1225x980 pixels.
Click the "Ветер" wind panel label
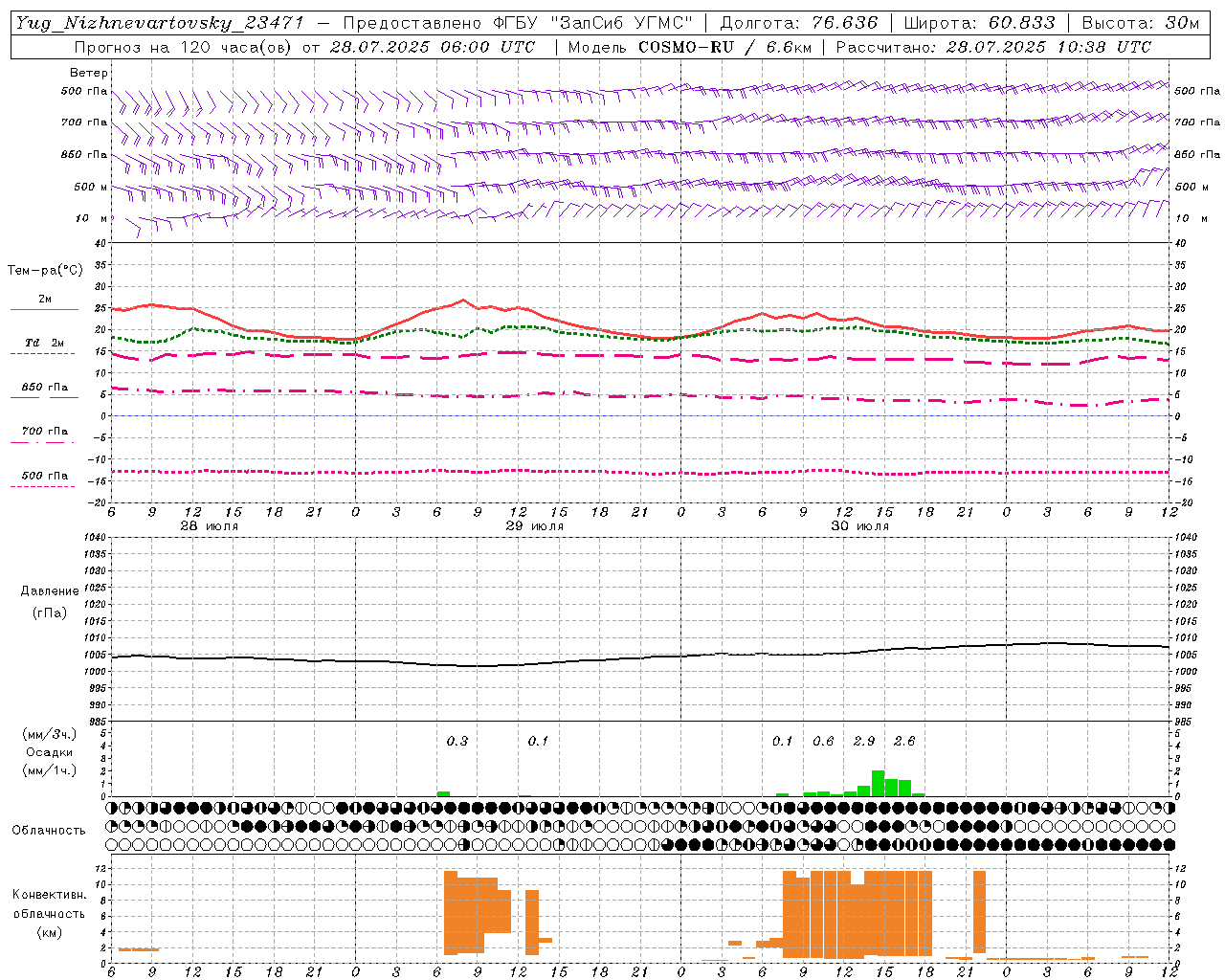(x=89, y=73)
